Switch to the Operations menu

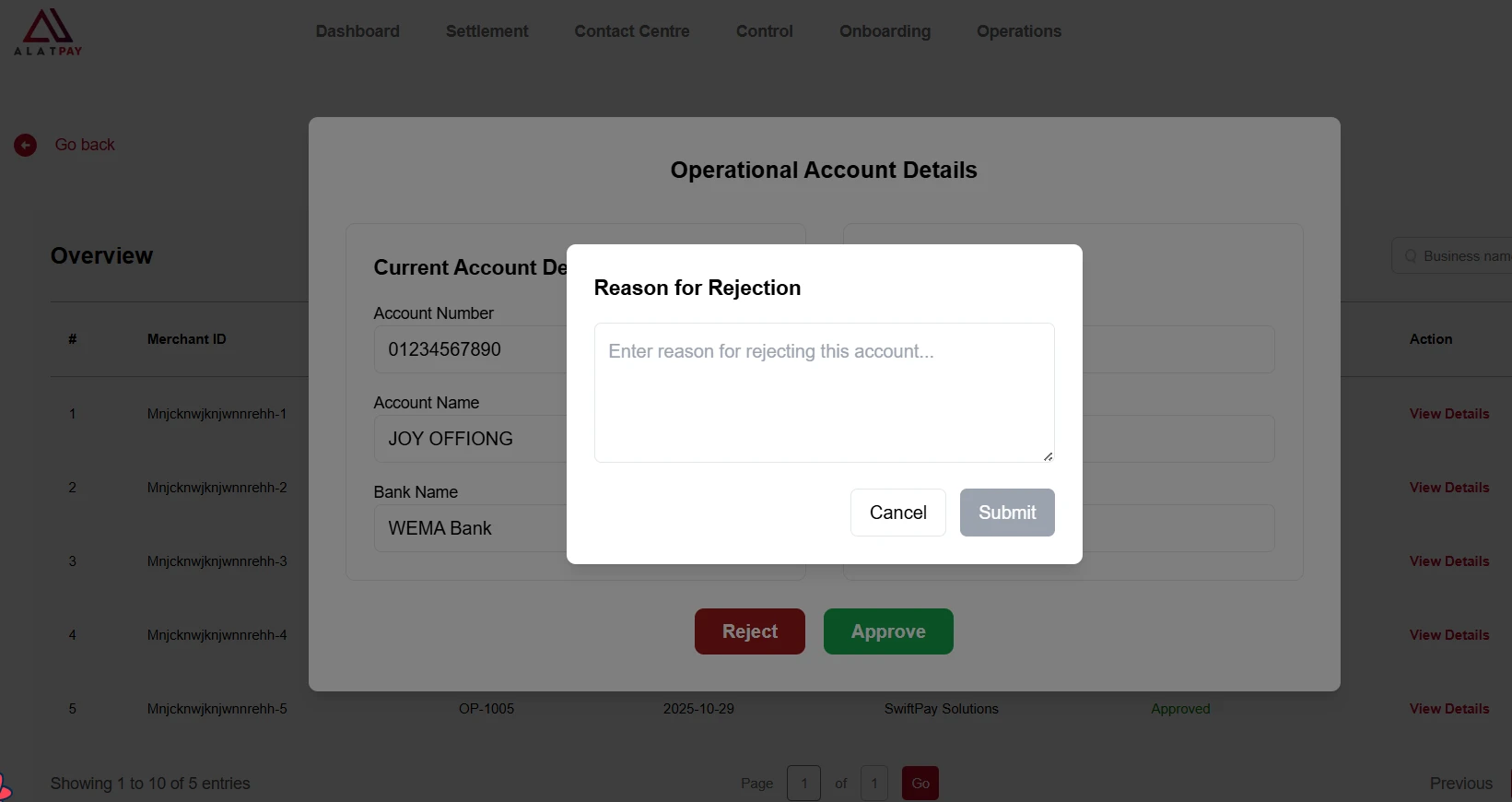click(x=1018, y=31)
